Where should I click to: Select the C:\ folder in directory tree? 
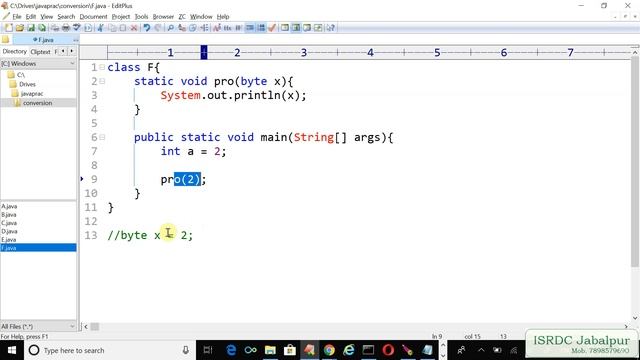[16, 75]
